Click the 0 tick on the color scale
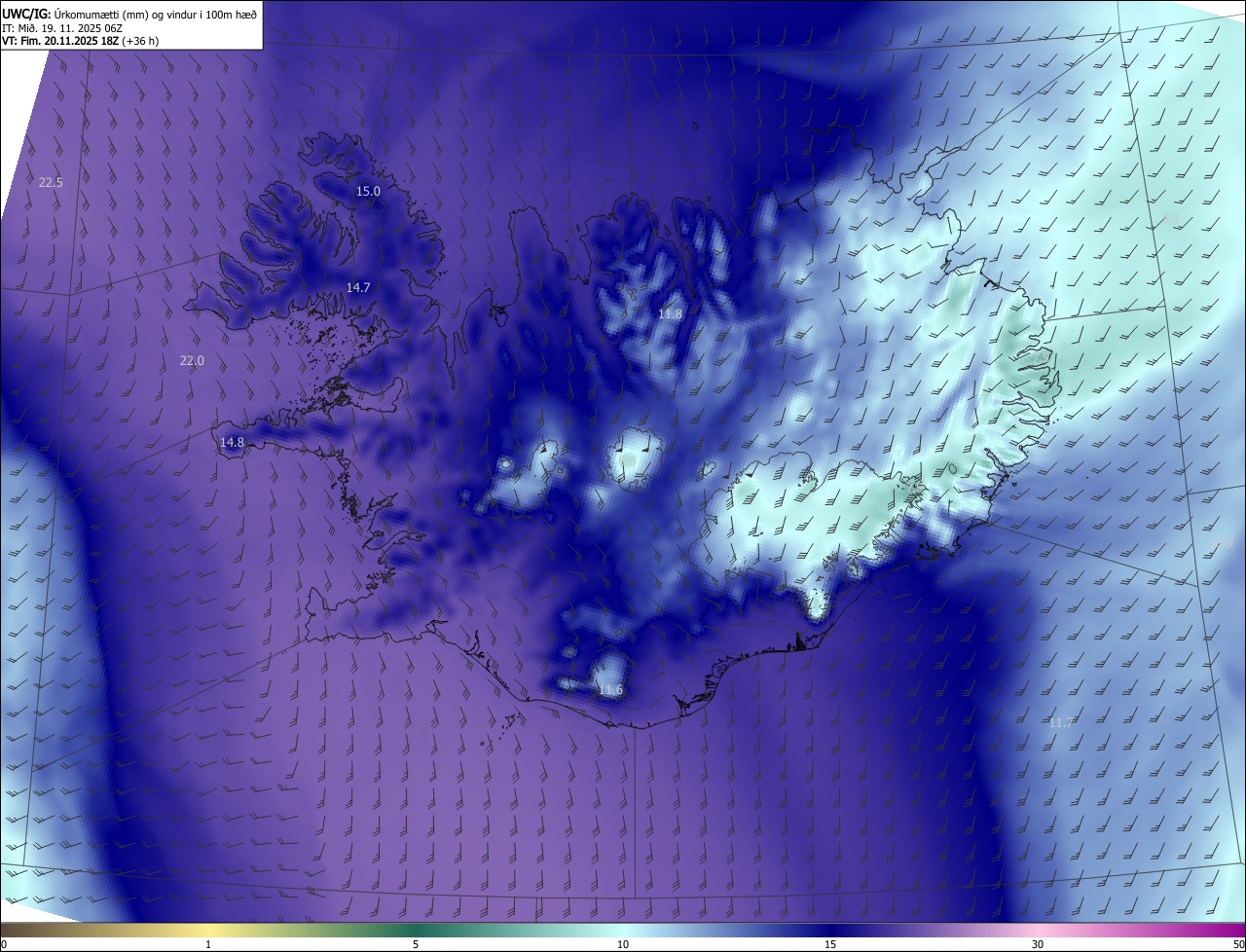 pos(4,944)
